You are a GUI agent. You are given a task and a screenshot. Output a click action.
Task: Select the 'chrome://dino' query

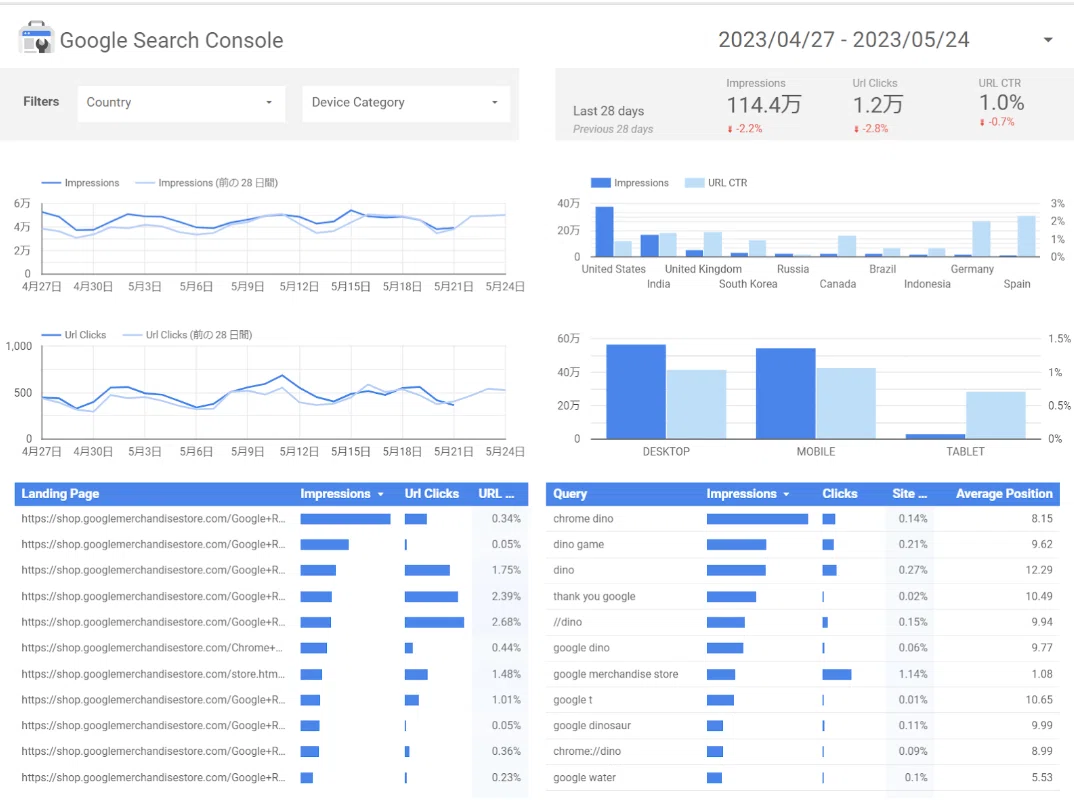point(587,751)
